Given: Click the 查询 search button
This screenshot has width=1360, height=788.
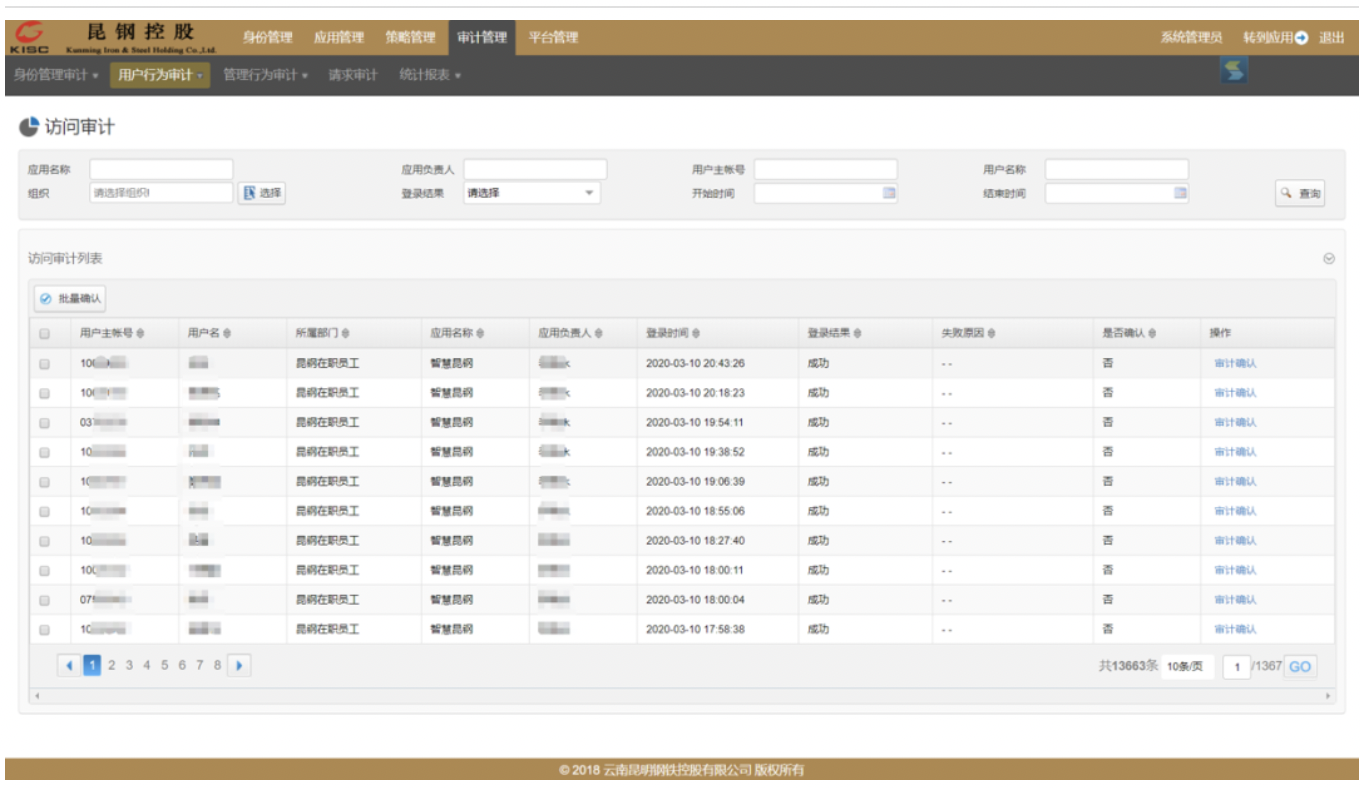Looking at the screenshot, I should click(1300, 194).
